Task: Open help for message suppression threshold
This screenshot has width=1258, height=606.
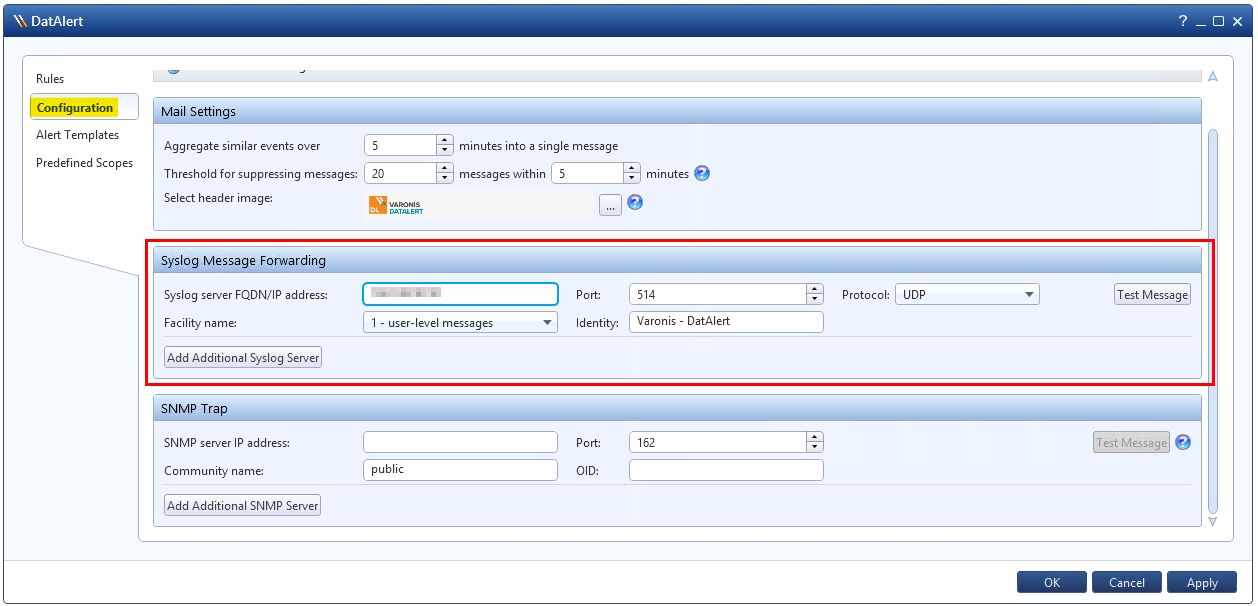Action: coord(702,173)
